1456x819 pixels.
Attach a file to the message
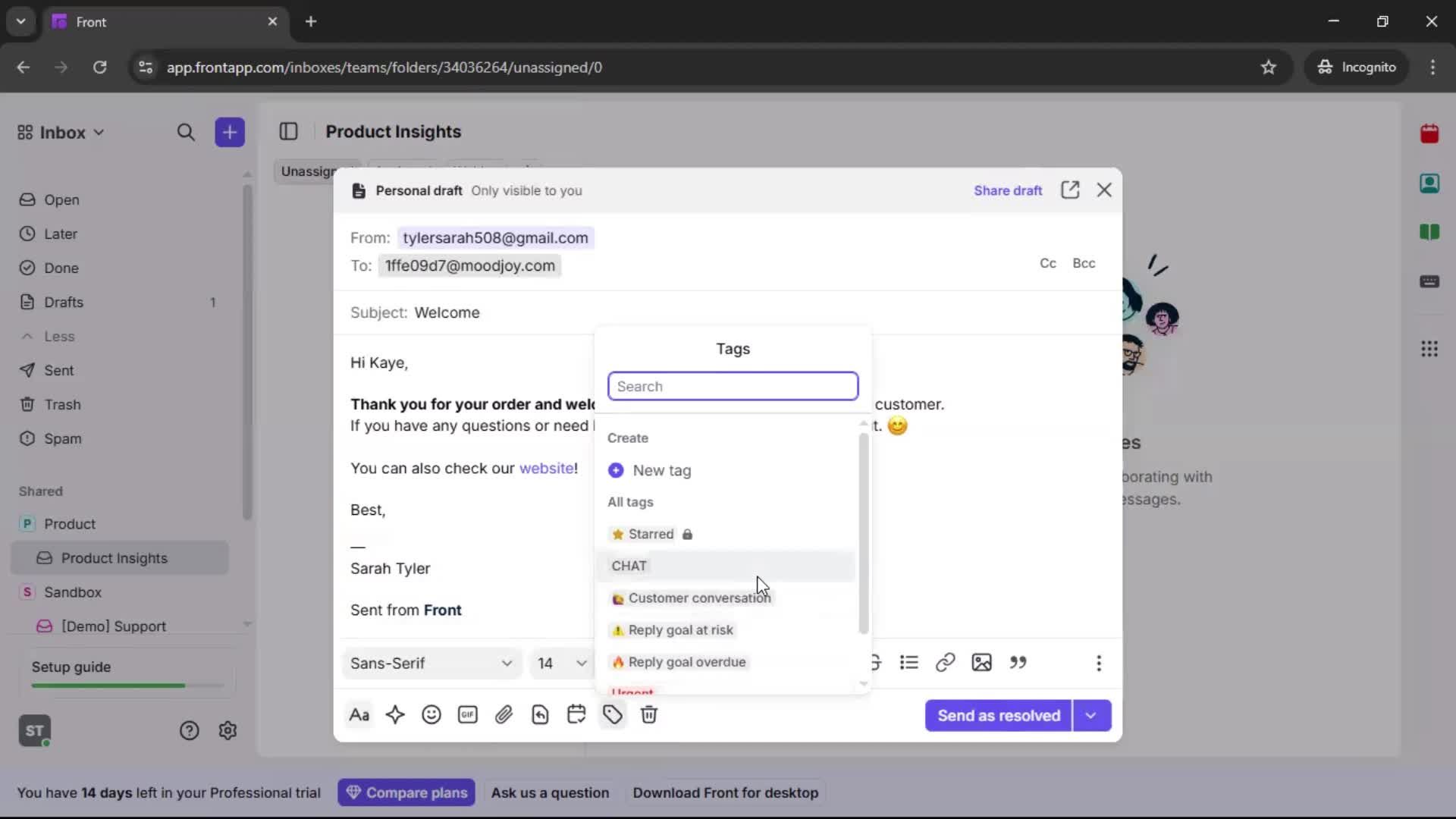point(504,714)
